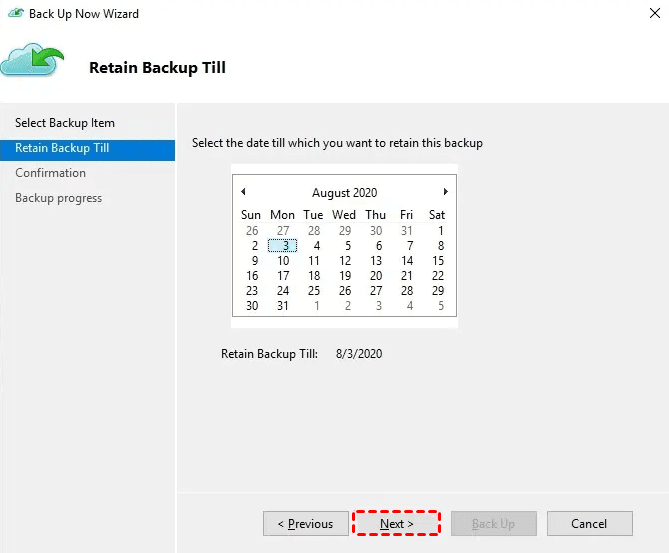669x553 pixels.
Task: Go to next month in calendar
Action: click(x=445, y=192)
